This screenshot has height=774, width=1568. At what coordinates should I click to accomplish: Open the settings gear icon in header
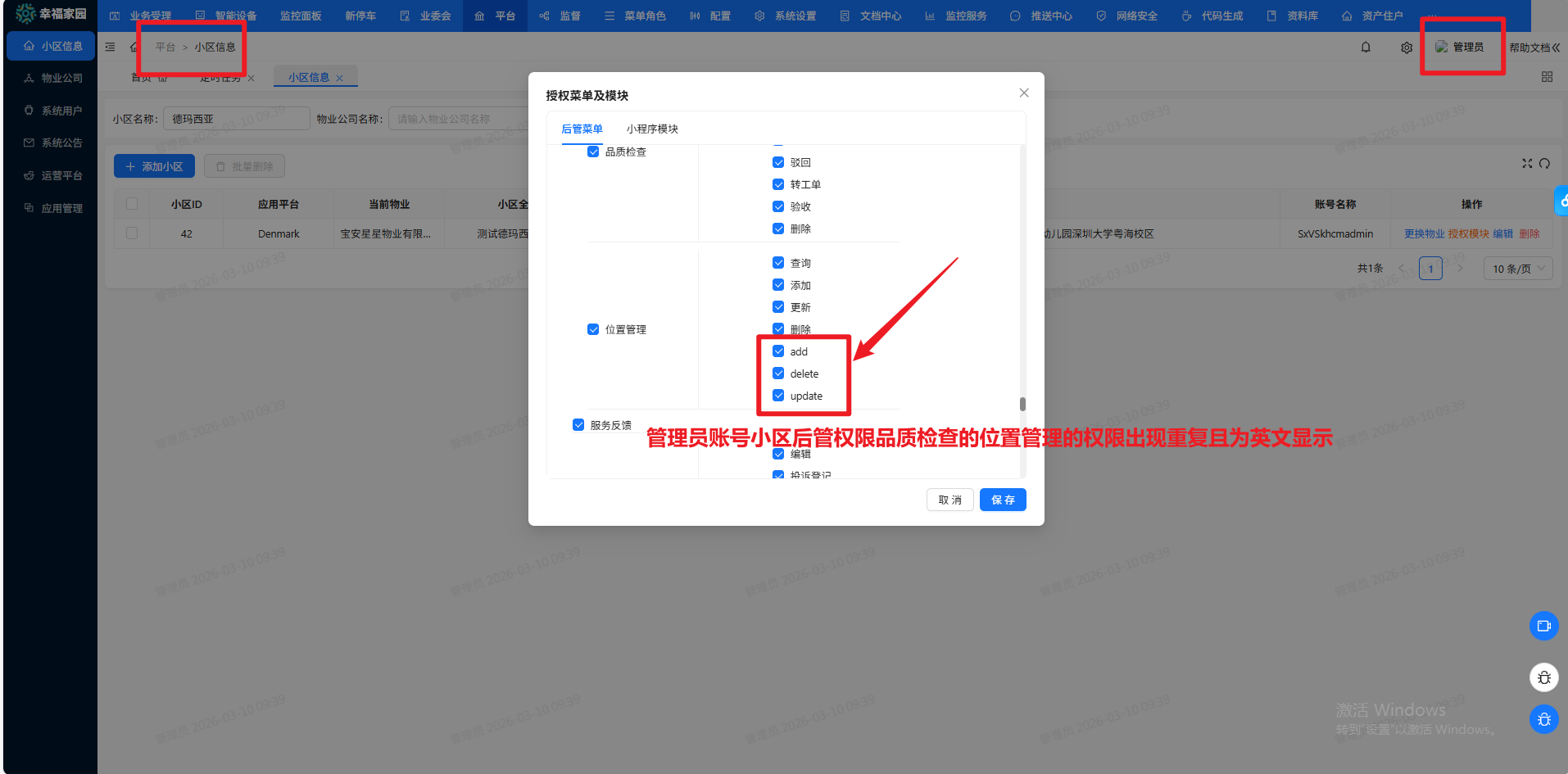(x=1407, y=48)
